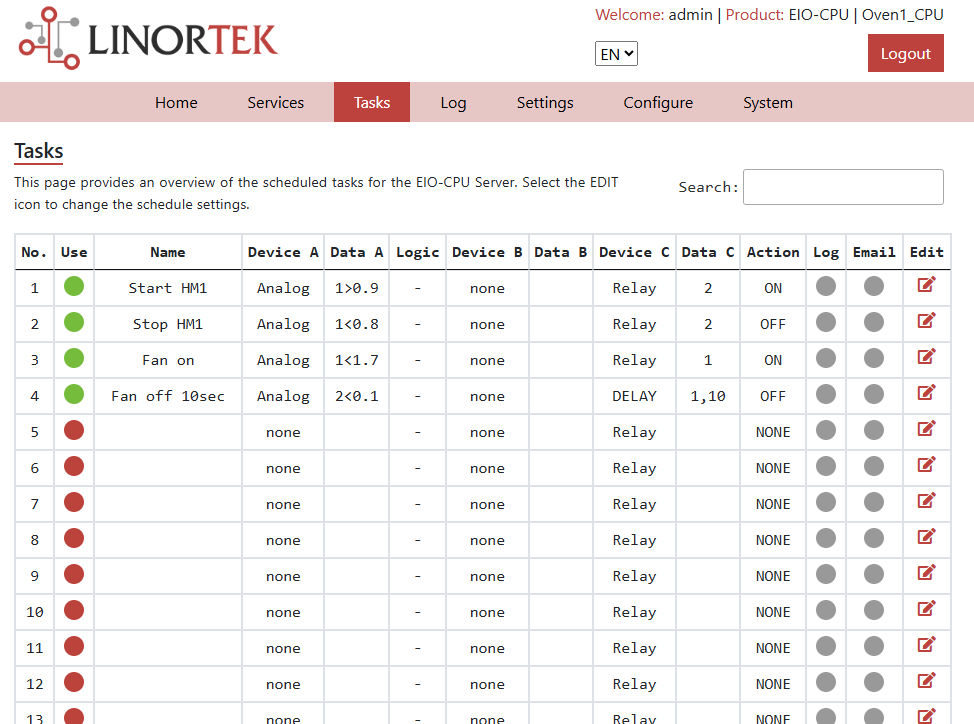The width and height of the screenshot is (974, 724).
Task: Click green Use indicator for Start HM1
Action: click(x=74, y=286)
